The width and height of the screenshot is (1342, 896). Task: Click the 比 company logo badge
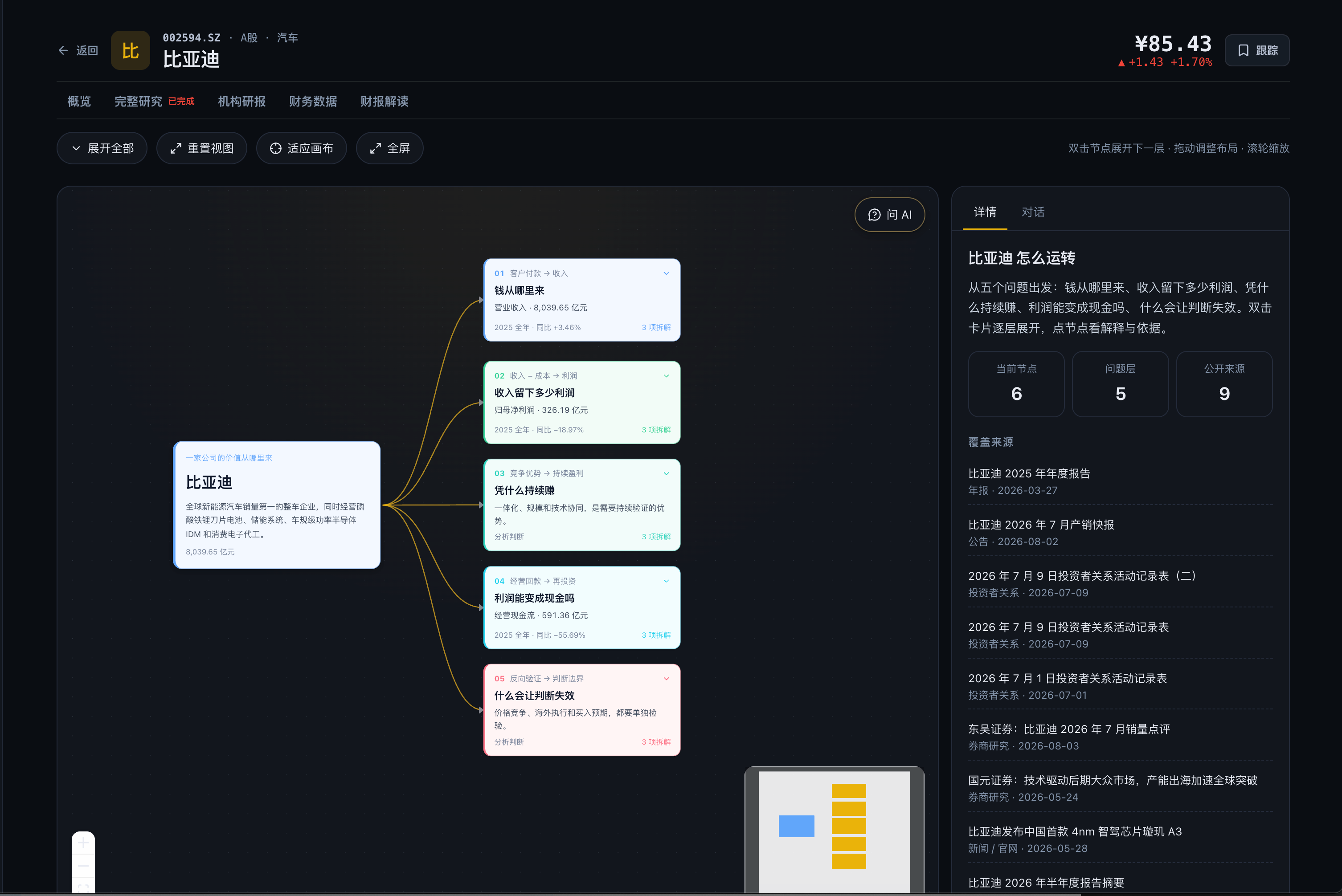tap(130, 50)
